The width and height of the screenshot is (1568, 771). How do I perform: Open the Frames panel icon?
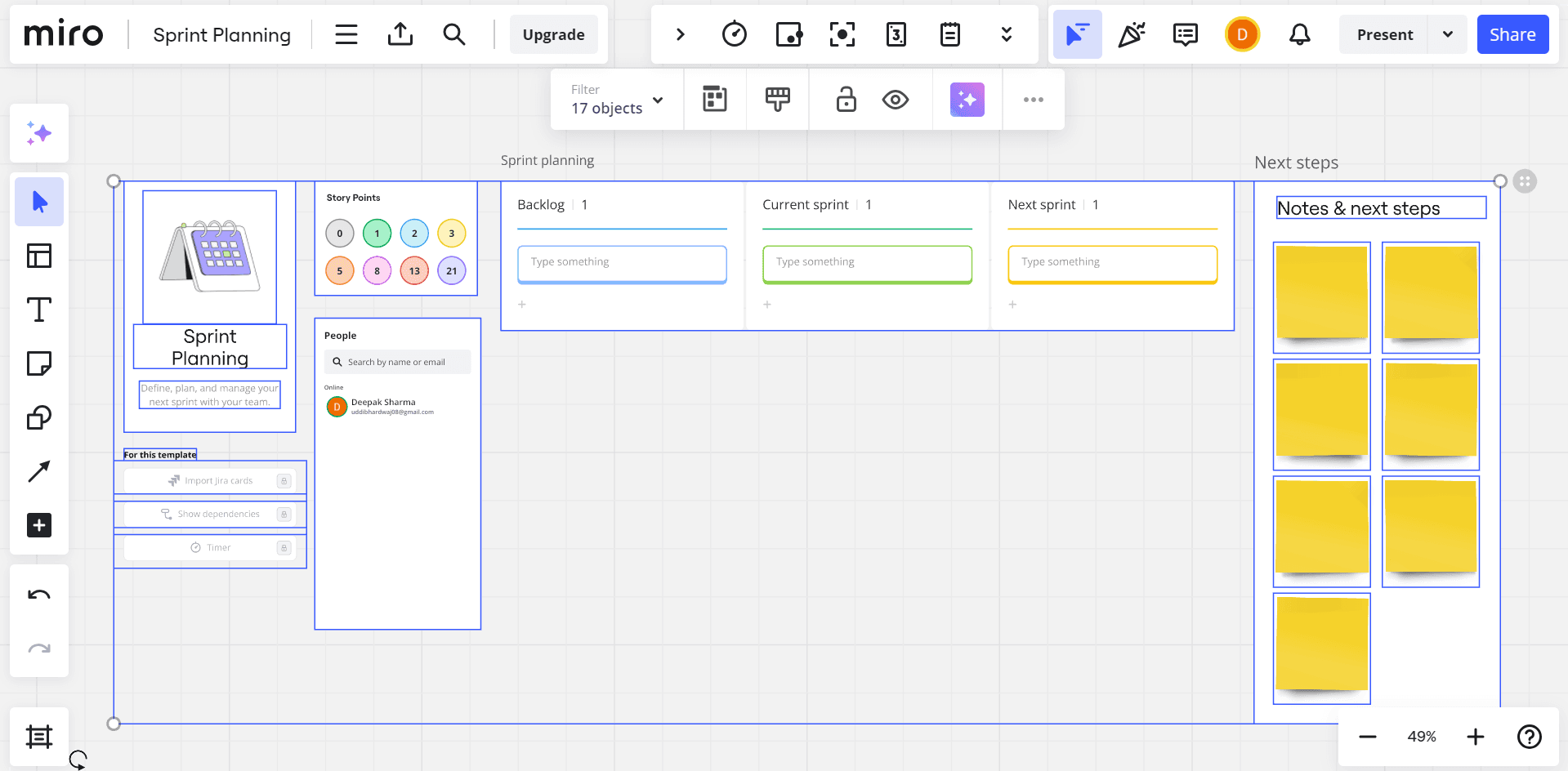point(38,737)
